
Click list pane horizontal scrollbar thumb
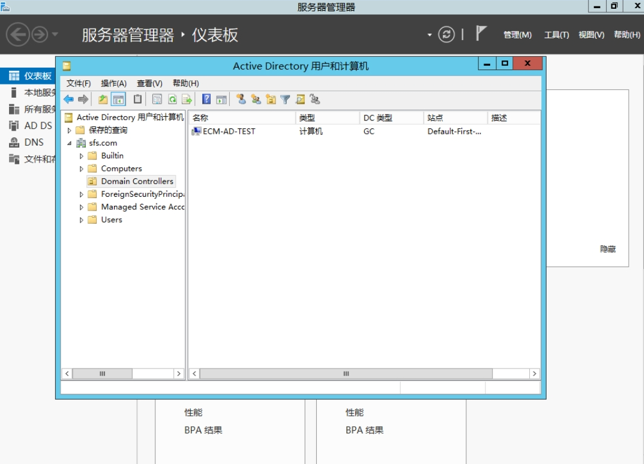pyautogui.click(x=346, y=374)
